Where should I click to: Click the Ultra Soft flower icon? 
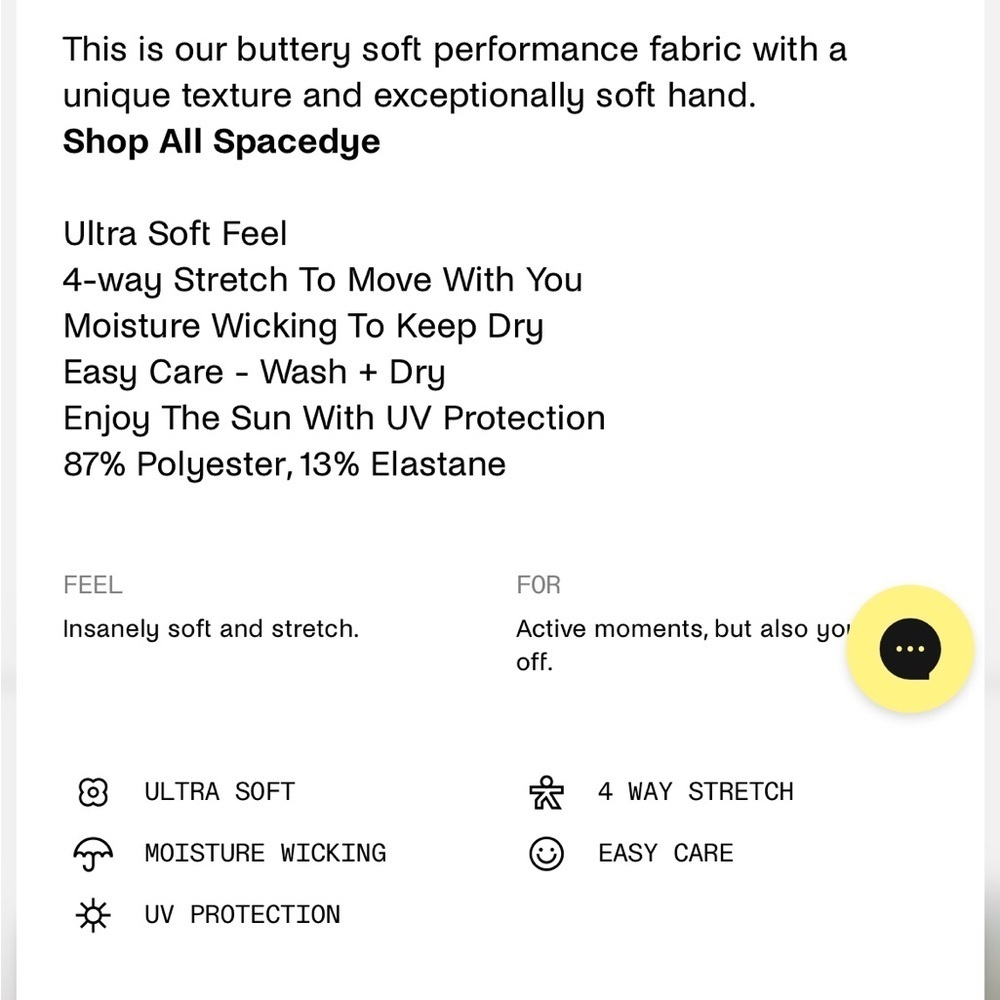click(x=93, y=792)
